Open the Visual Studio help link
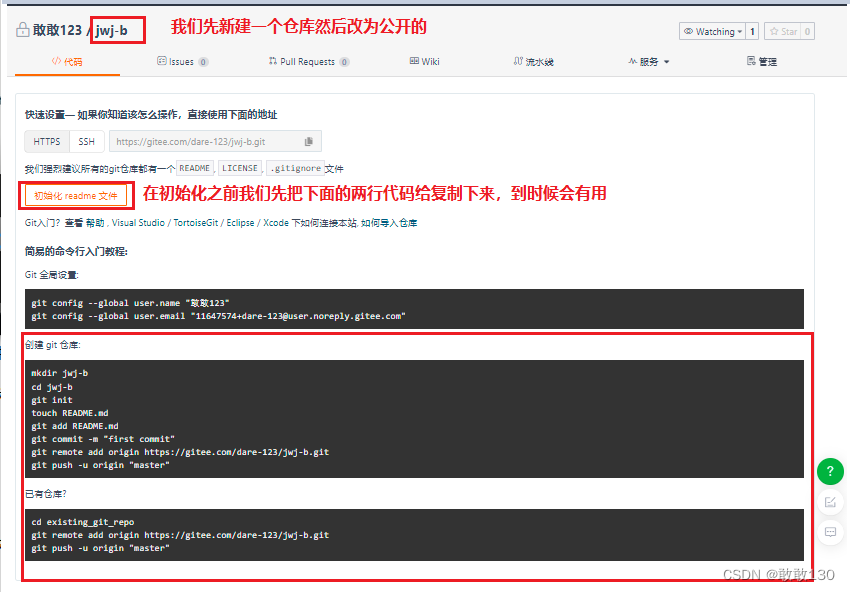The height and width of the screenshot is (592, 850). pos(138,223)
